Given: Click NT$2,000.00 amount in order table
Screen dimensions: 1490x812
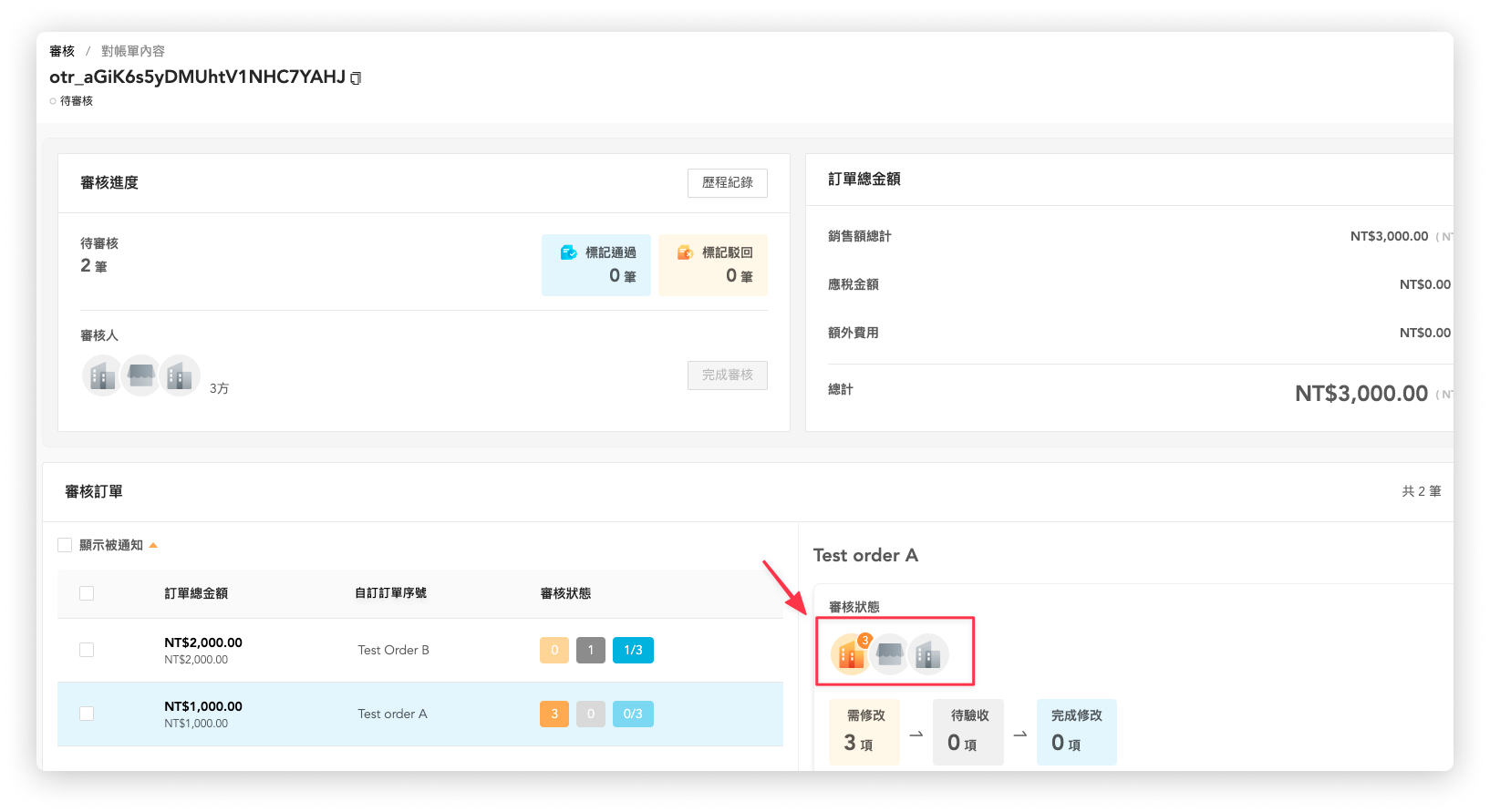Looking at the screenshot, I should coord(203,642).
